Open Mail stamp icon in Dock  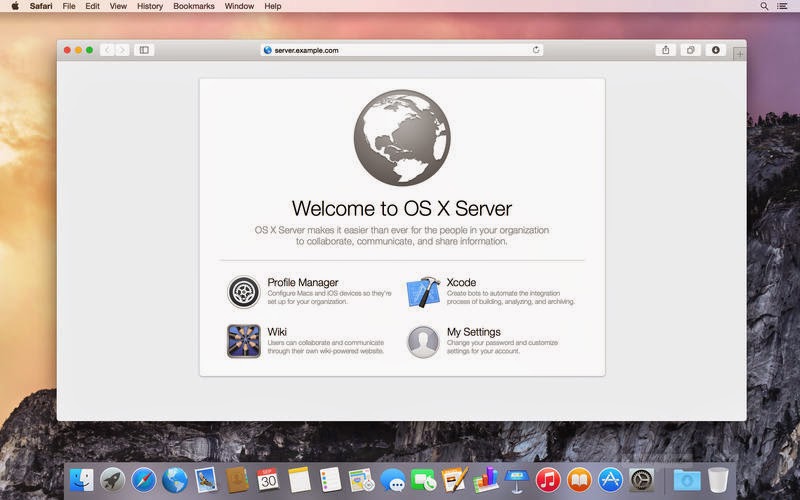206,480
